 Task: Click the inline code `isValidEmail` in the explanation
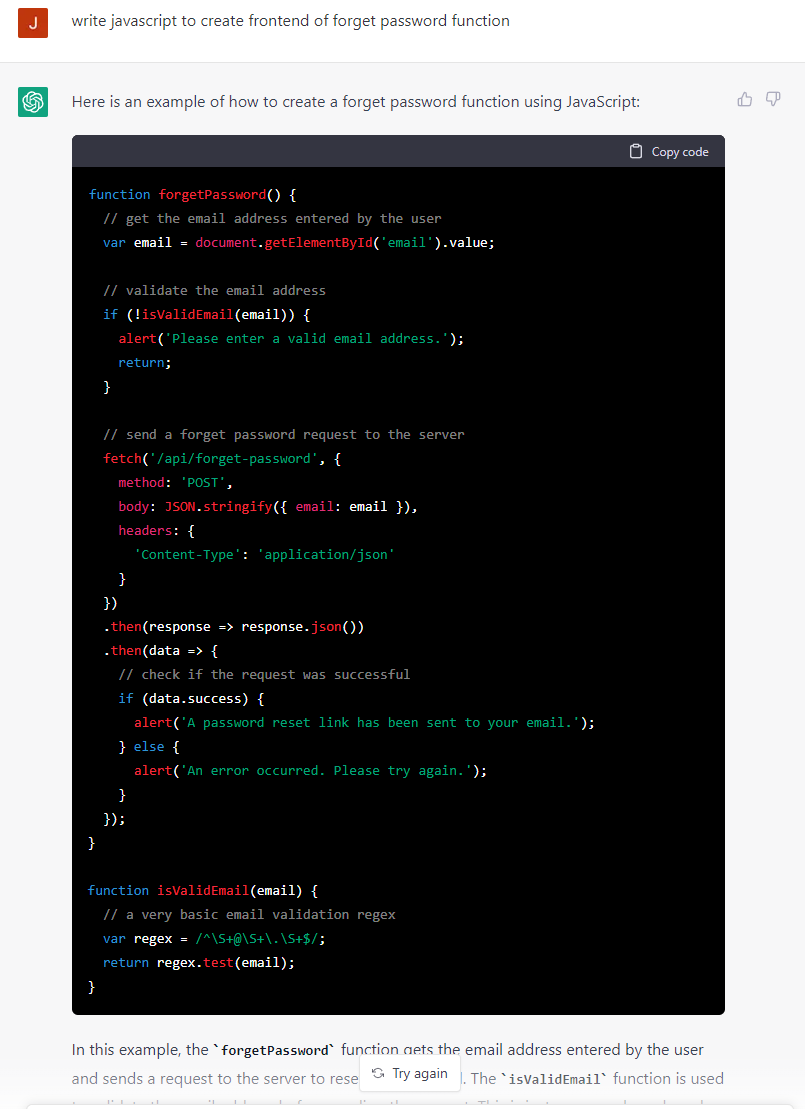point(554,1079)
